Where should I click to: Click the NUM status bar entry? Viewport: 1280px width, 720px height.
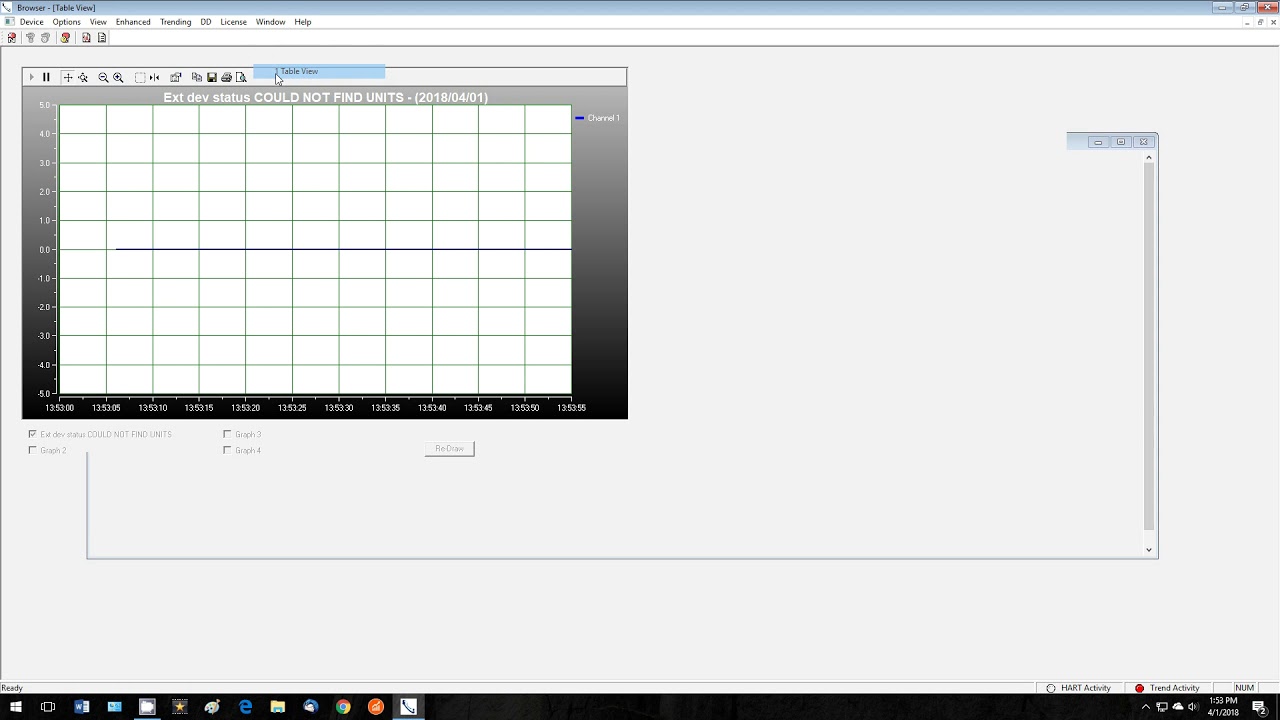[1244, 688]
